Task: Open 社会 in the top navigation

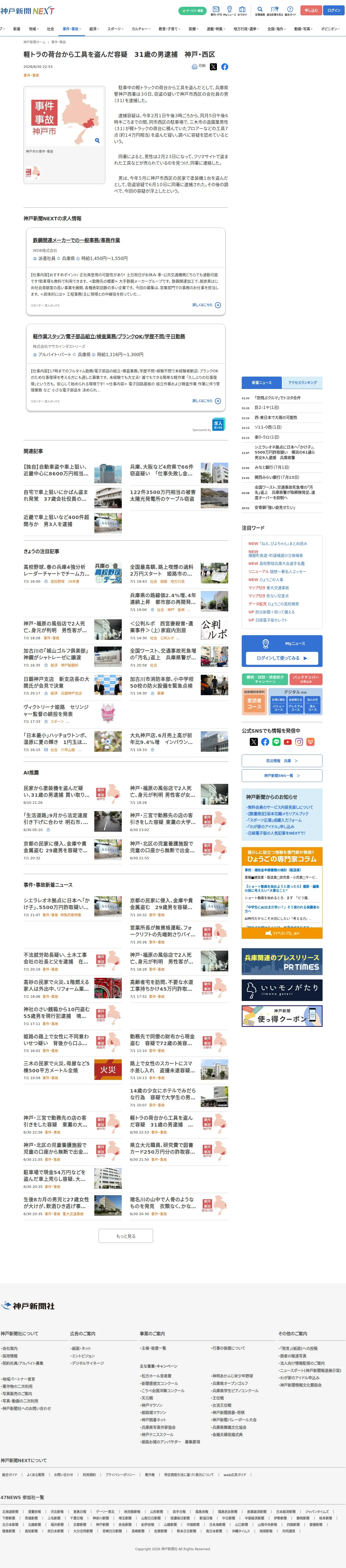Action: click(x=51, y=29)
